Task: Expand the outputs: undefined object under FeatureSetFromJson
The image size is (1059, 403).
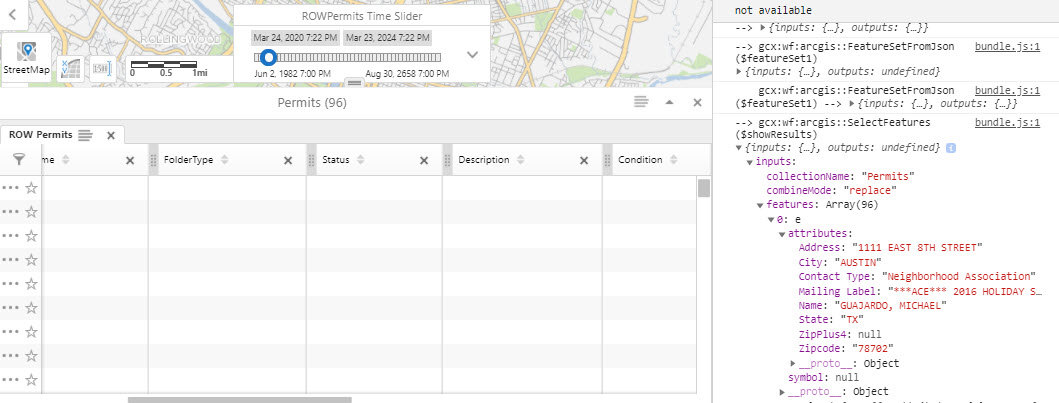Action: pyautogui.click(x=739, y=71)
